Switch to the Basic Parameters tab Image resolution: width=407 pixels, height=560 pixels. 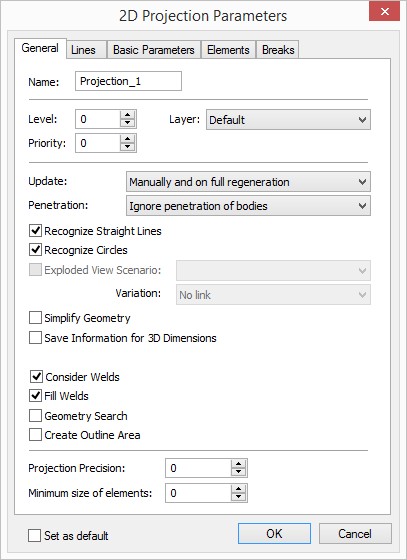[154, 50]
